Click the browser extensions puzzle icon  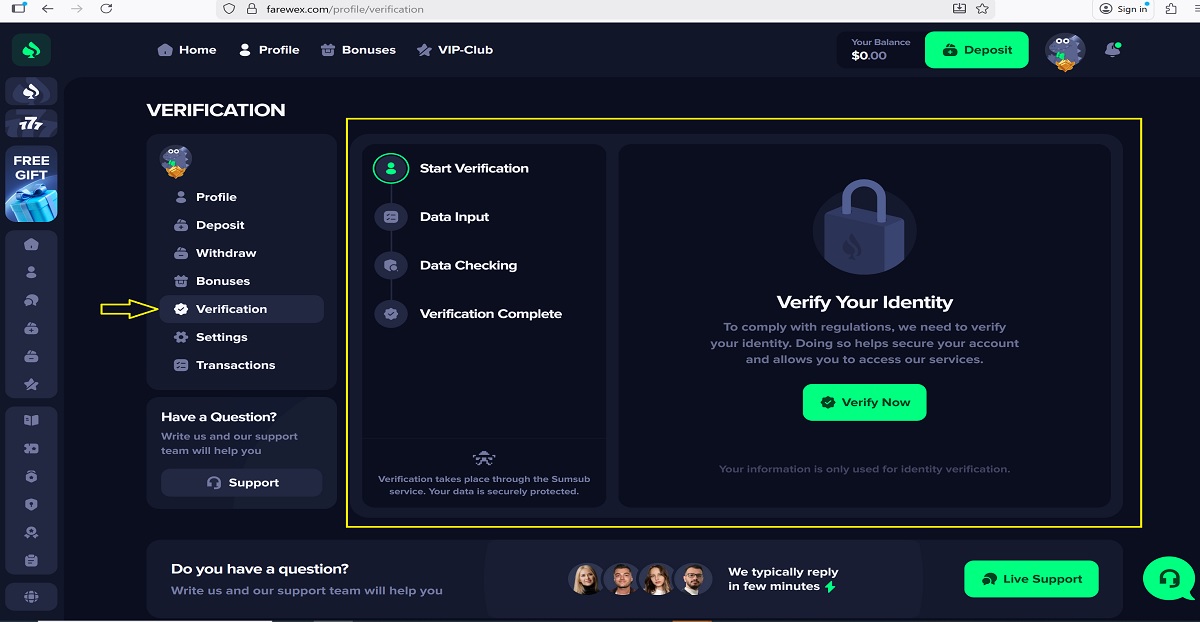coord(1171,9)
